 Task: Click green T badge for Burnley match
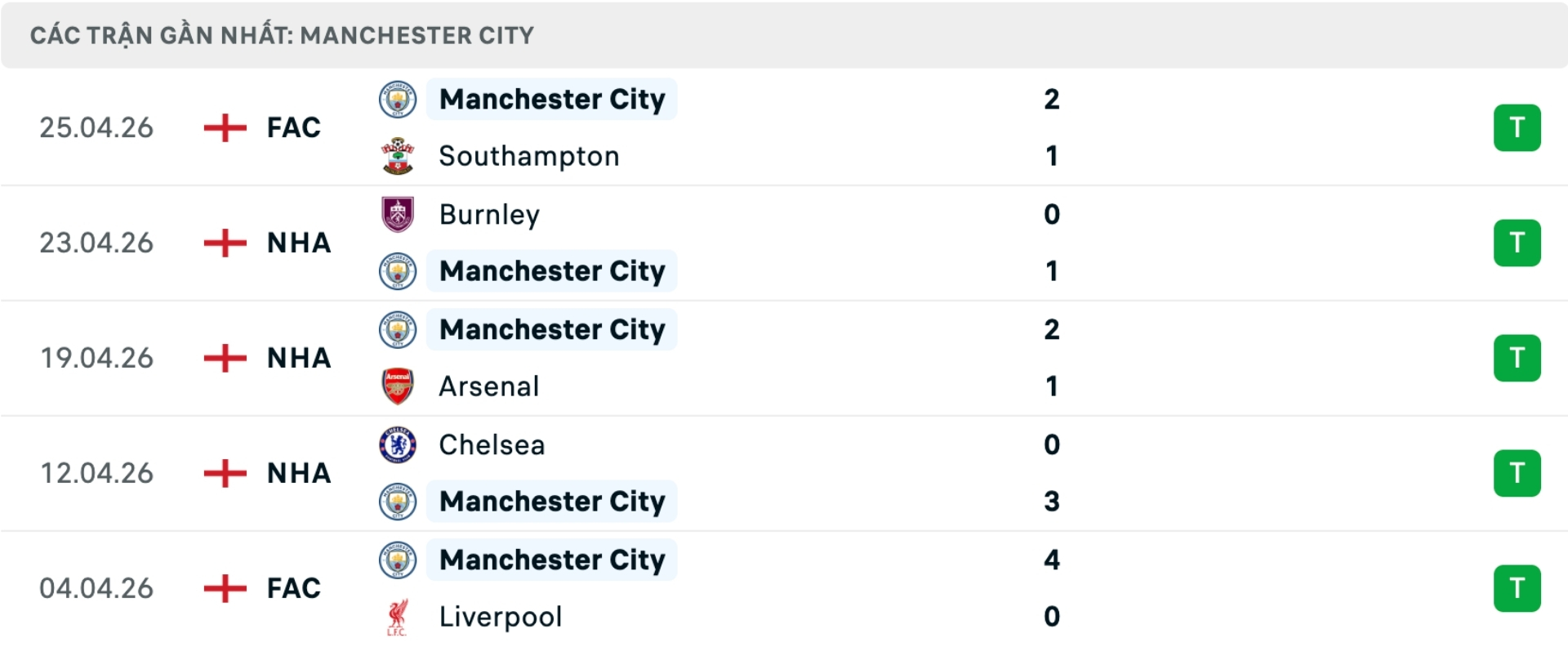coord(1517,243)
